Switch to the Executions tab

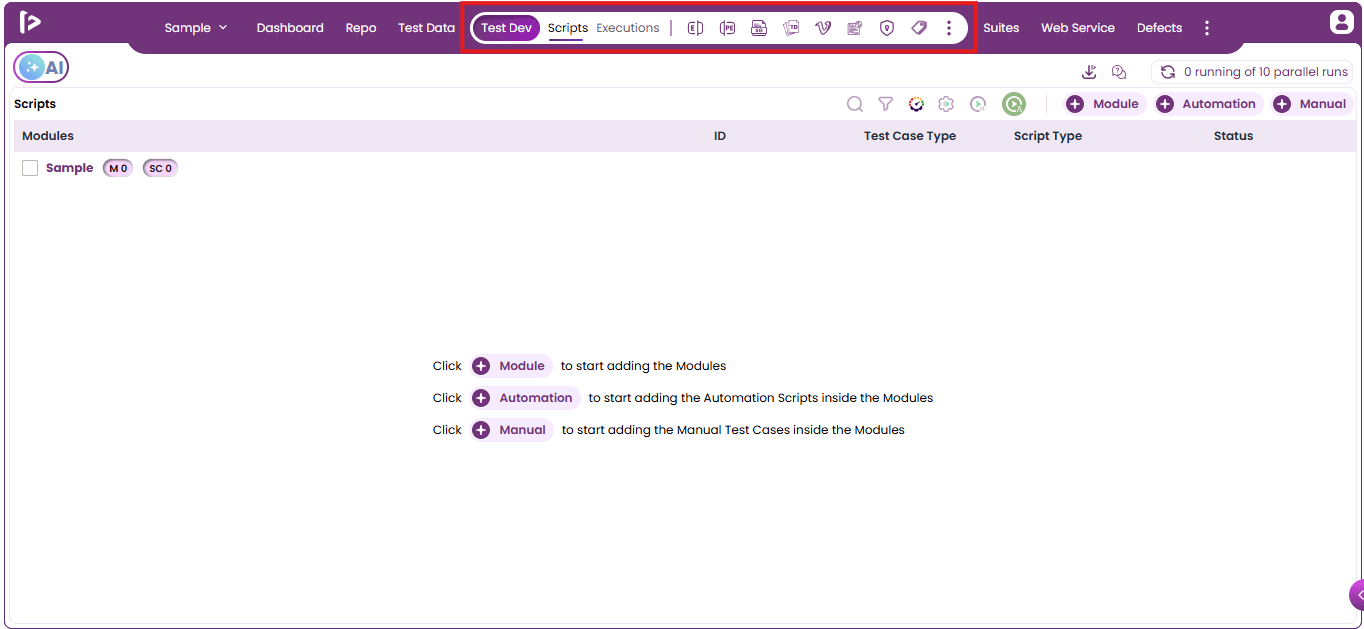(x=628, y=28)
